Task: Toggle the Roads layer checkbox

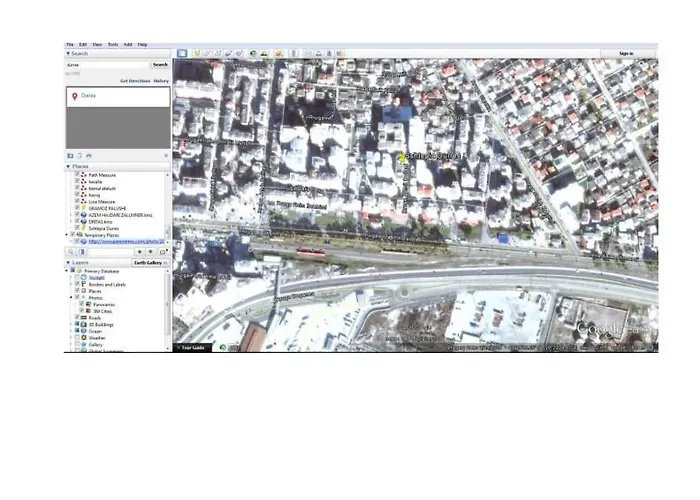Action: coord(79,318)
